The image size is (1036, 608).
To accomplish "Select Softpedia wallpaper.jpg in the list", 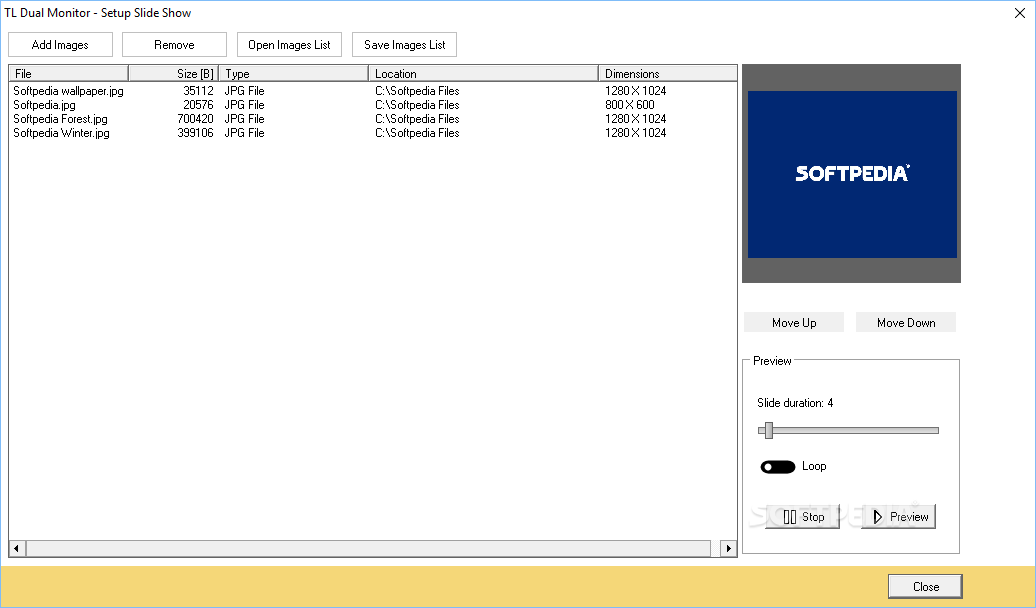I will coord(69,91).
